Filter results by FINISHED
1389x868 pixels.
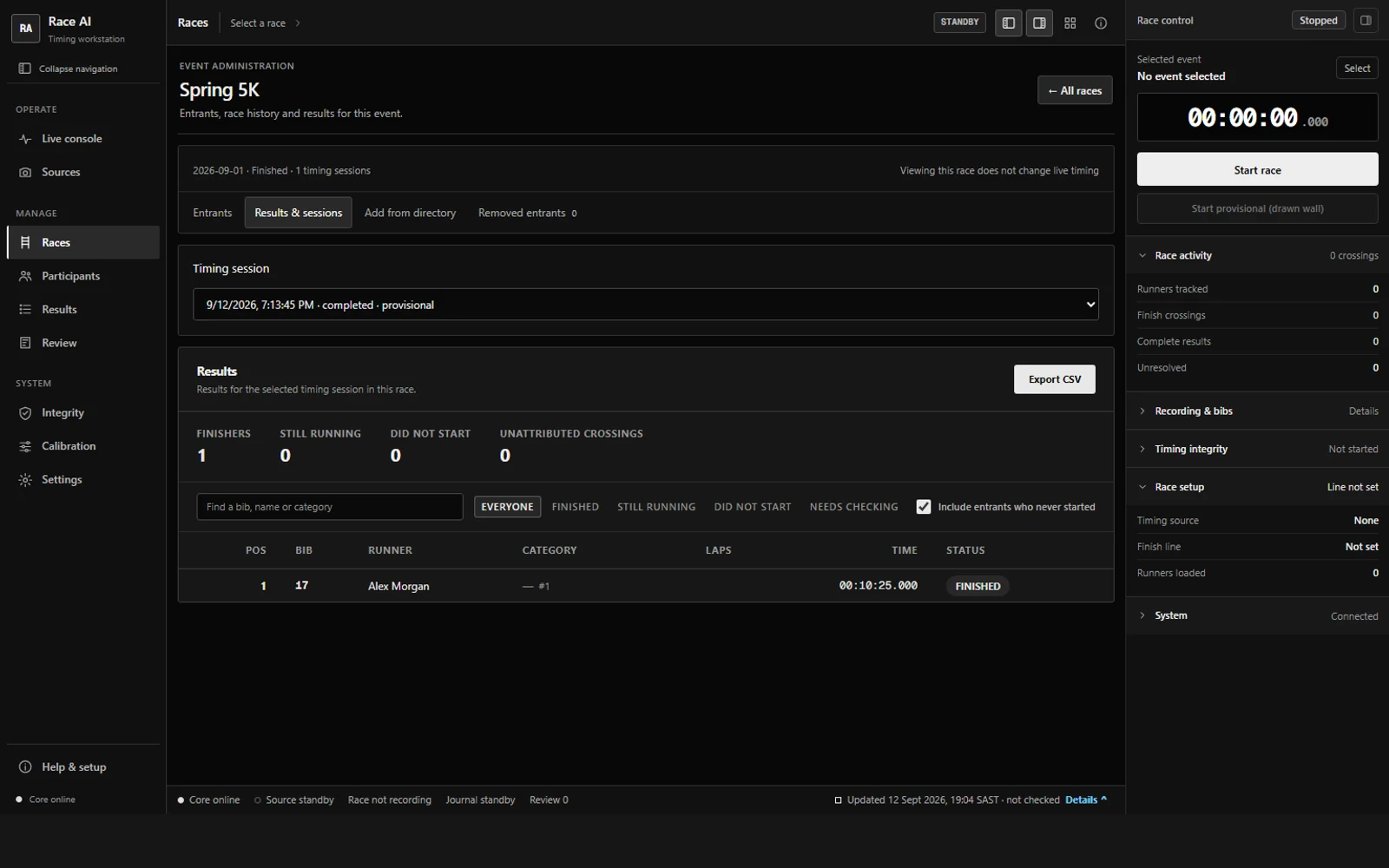pyautogui.click(x=576, y=507)
